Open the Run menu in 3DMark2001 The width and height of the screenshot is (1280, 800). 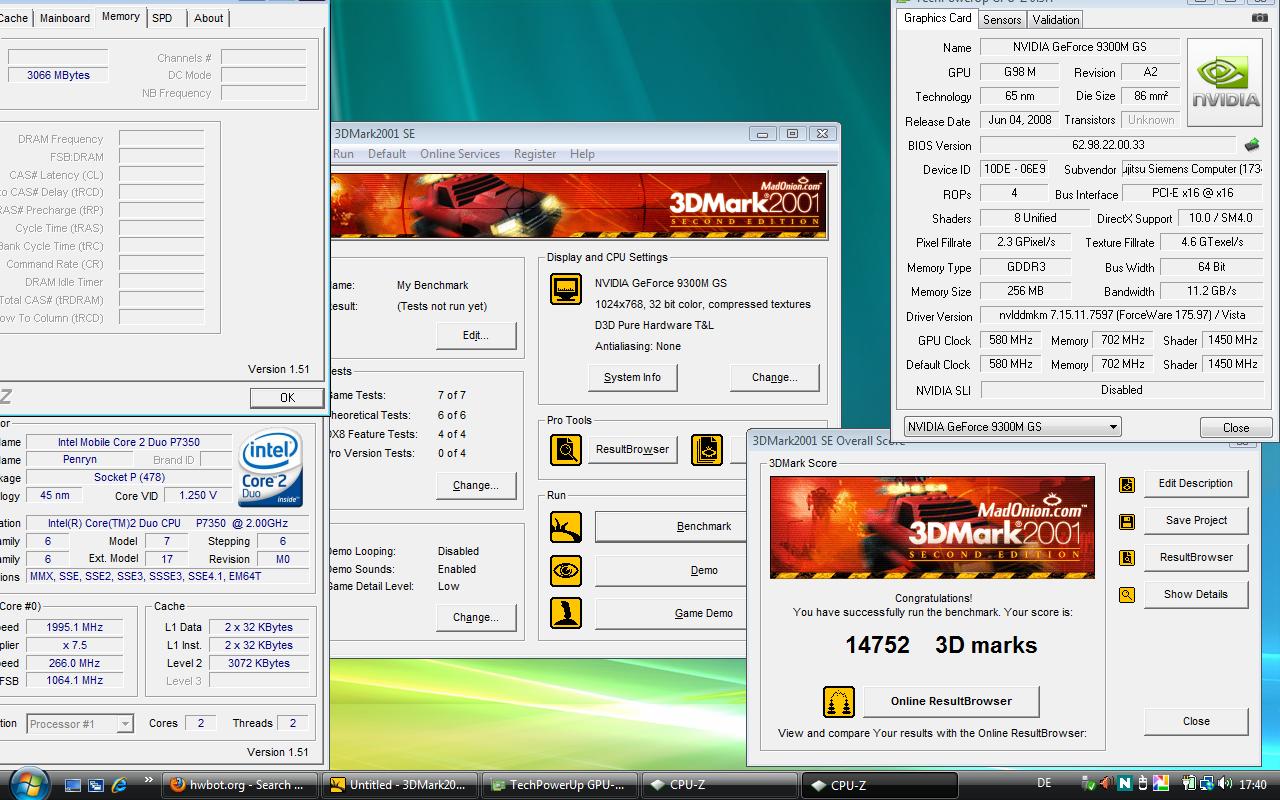click(x=343, y=154)
